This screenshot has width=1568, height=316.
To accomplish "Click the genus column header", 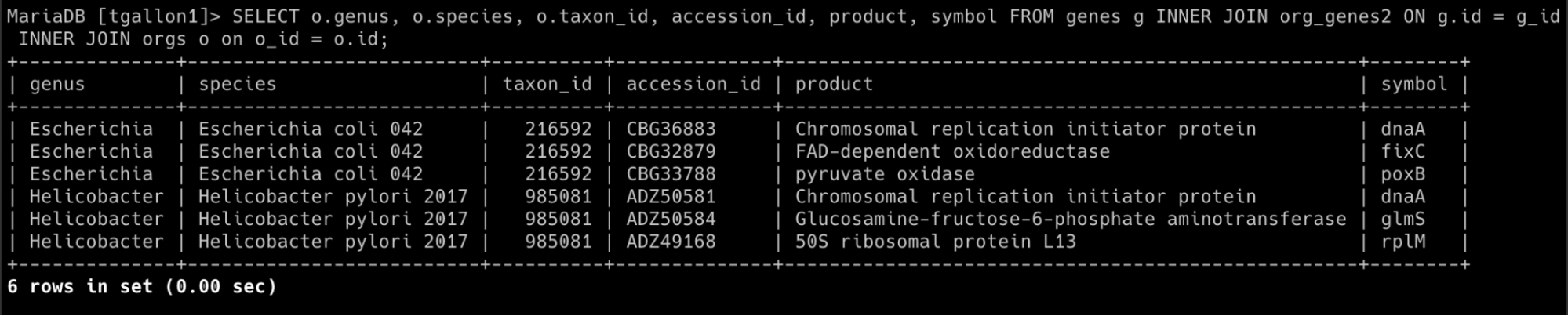I will pos(57,84).
